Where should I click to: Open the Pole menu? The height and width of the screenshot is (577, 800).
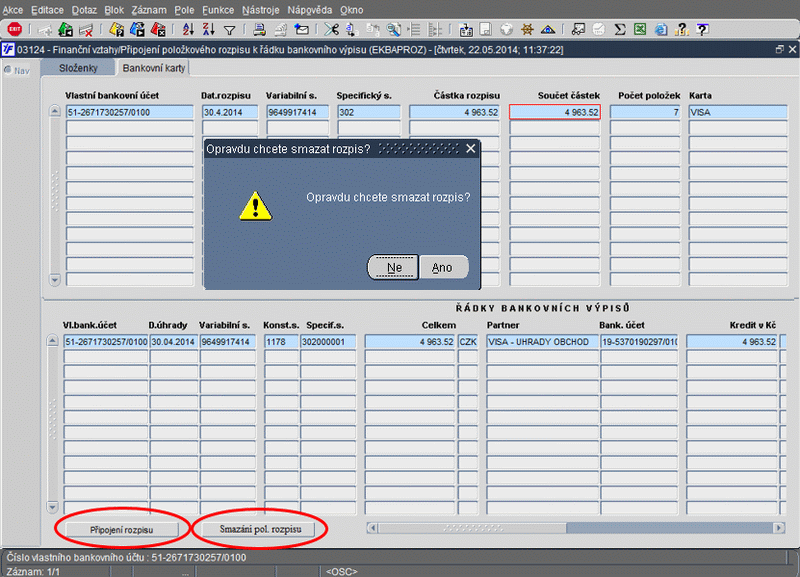(x=184, y=10)
